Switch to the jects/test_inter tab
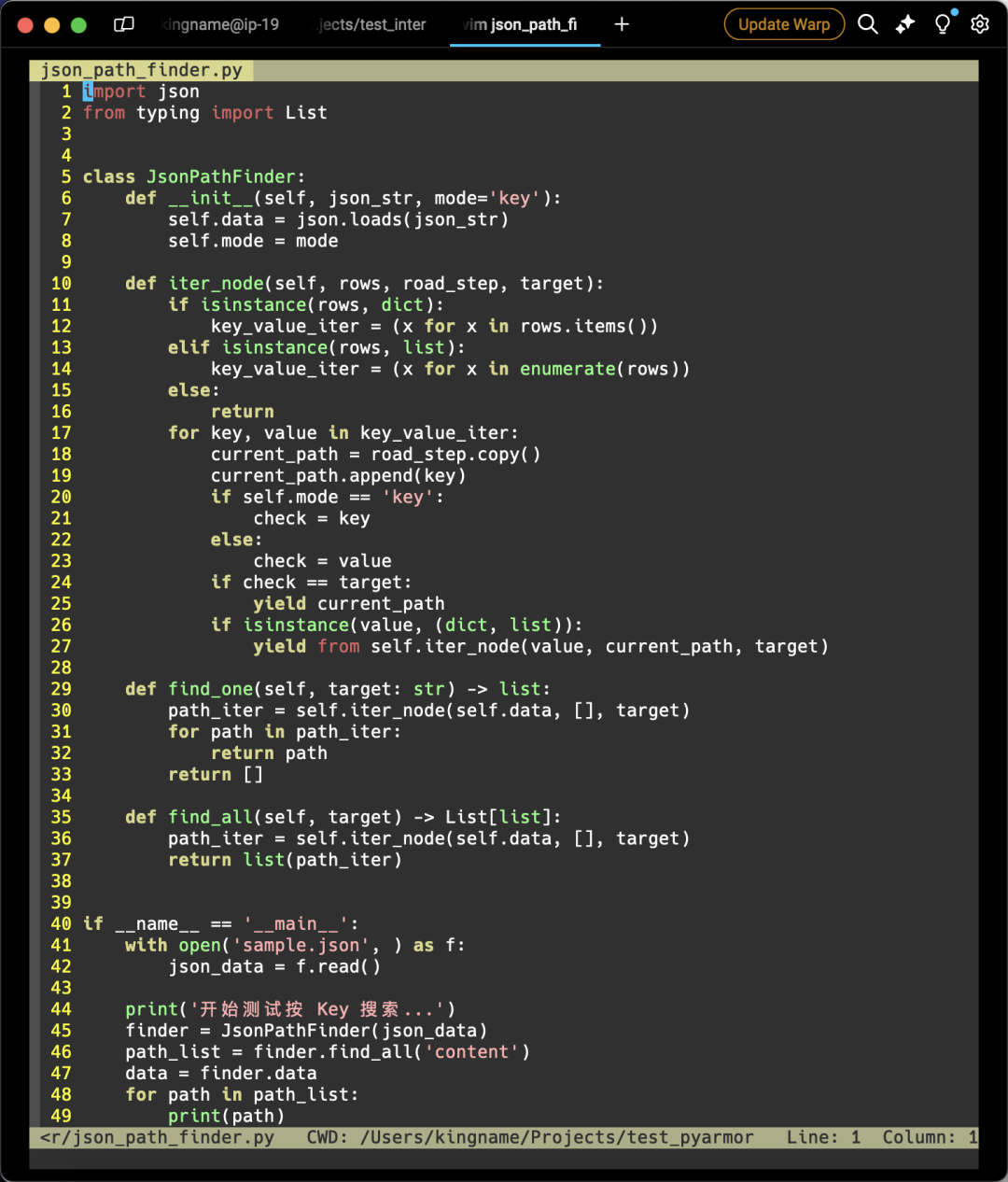 tap(371, 24)
